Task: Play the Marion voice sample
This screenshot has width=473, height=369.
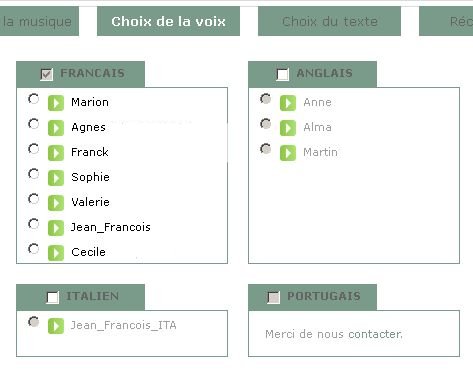Action: tap(56, 103)
